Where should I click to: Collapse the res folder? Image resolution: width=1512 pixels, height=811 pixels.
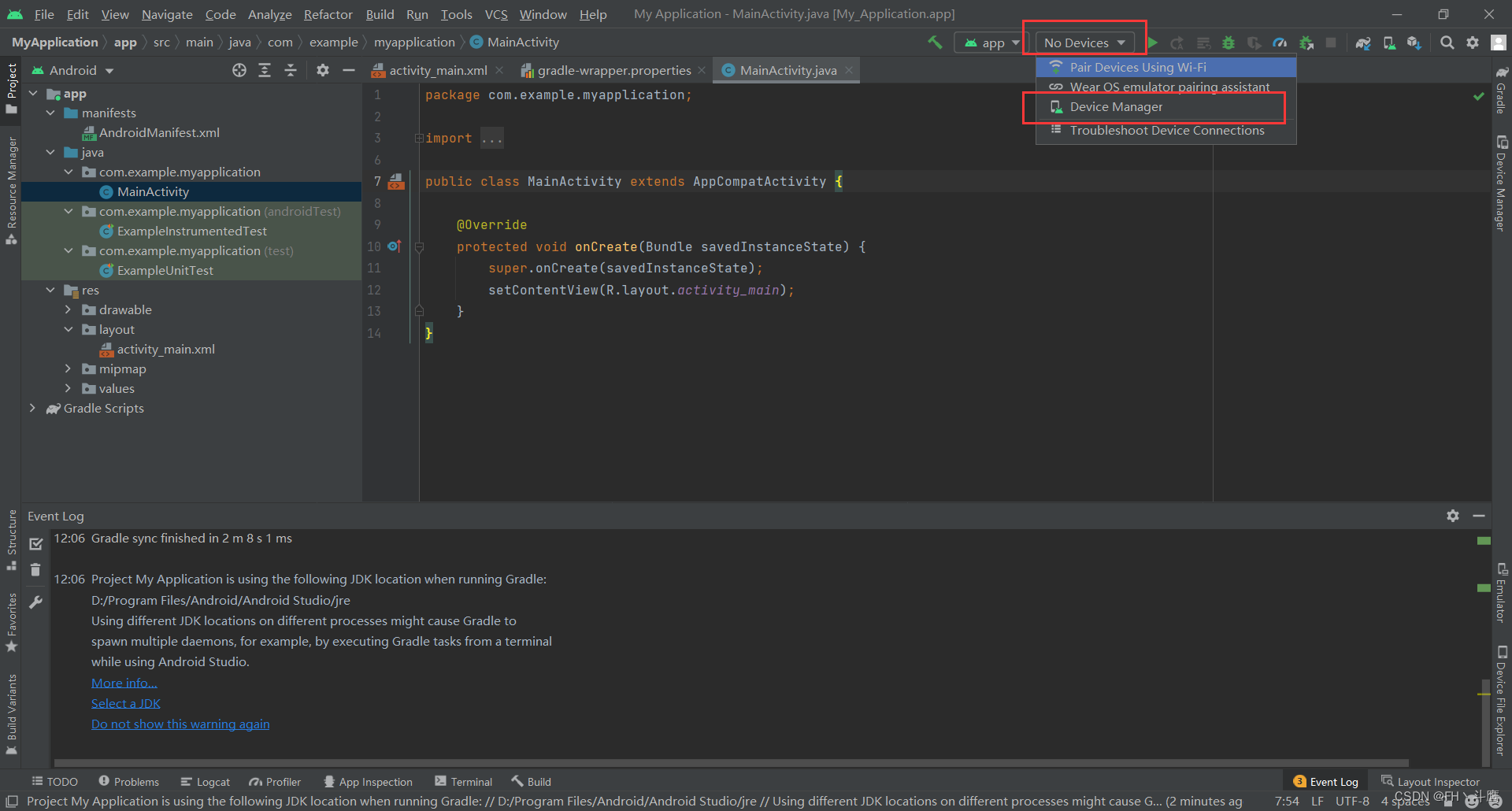click(50, 291)
